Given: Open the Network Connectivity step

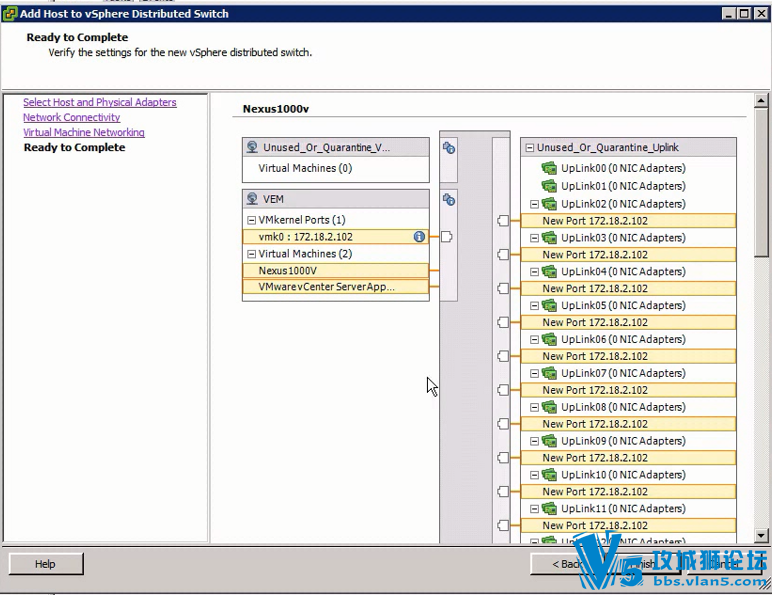Looking at the screenshot, I should pyautogui.click(x=71, y=117).
